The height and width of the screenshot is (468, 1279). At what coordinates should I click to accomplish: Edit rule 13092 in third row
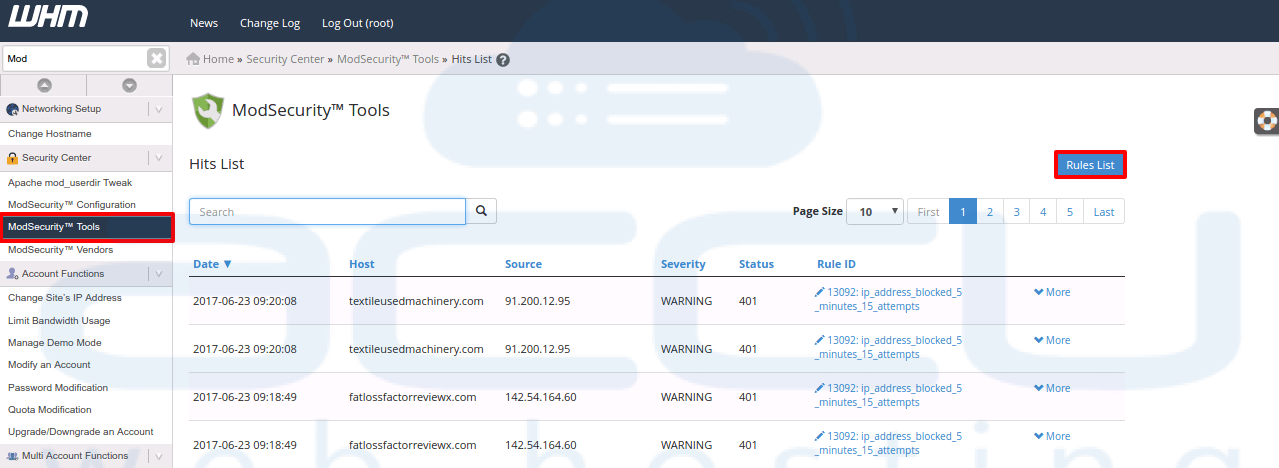click(889, 395)
